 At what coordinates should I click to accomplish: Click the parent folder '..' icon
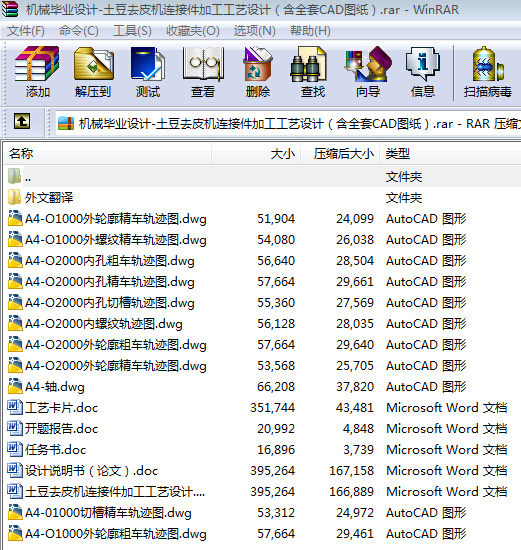pos(14,176)
